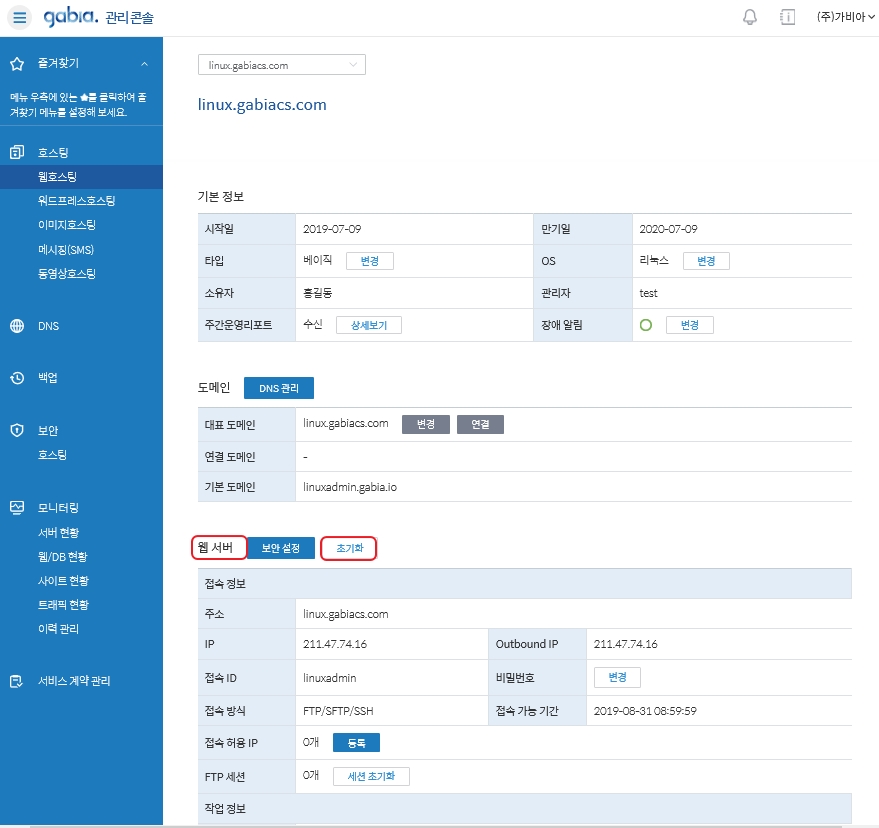Click the 보안 shield icon
The image size is (879, 828).
tap(17, 430)
